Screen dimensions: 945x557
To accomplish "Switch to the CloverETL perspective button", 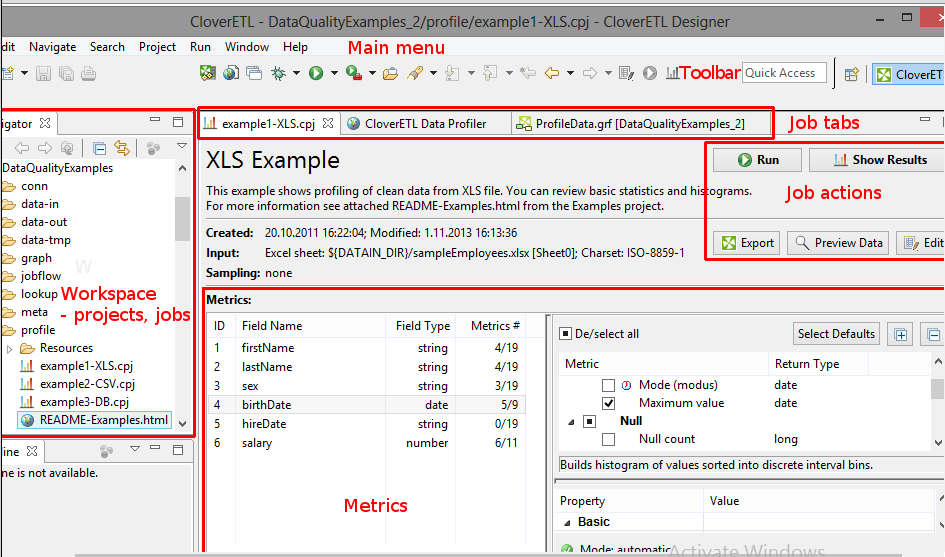I will coord(909,74).
